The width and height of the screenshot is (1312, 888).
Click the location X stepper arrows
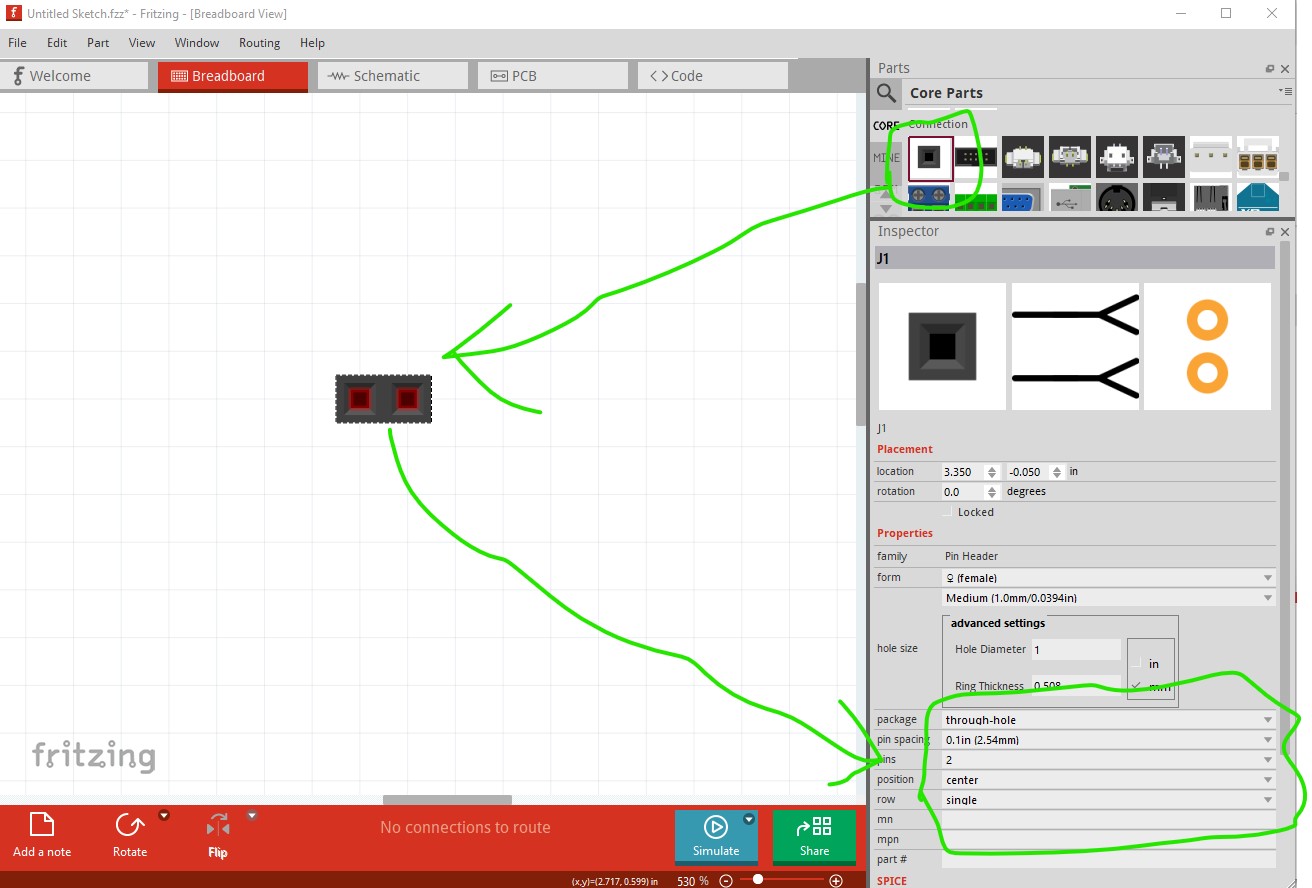[992, 472]
